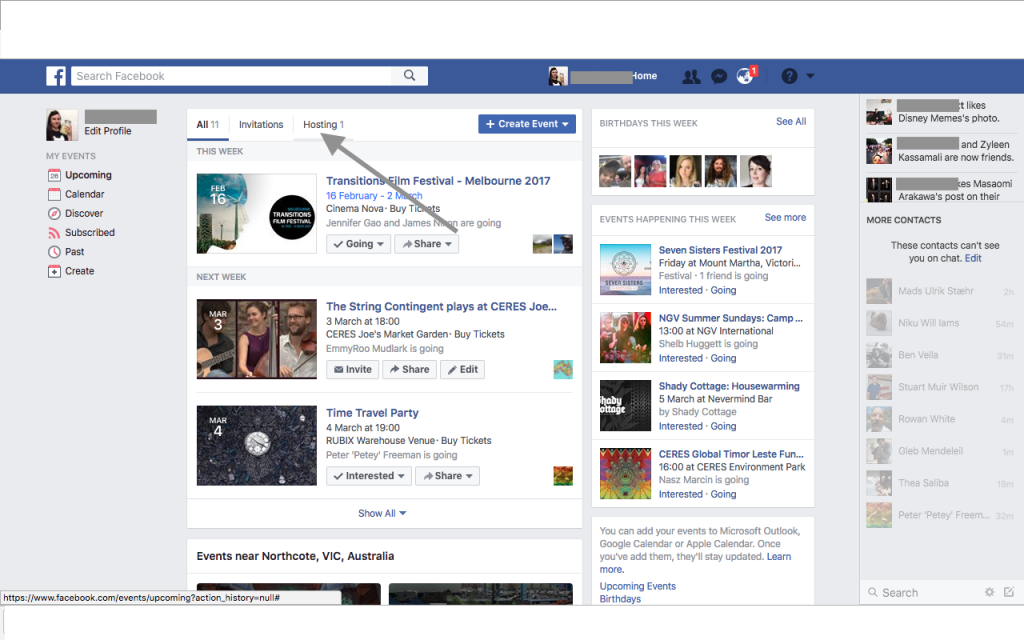This screenshot has height=640, width=1024.
Task: Click Edit link in chat contacts notice
Action: point(973,259)
